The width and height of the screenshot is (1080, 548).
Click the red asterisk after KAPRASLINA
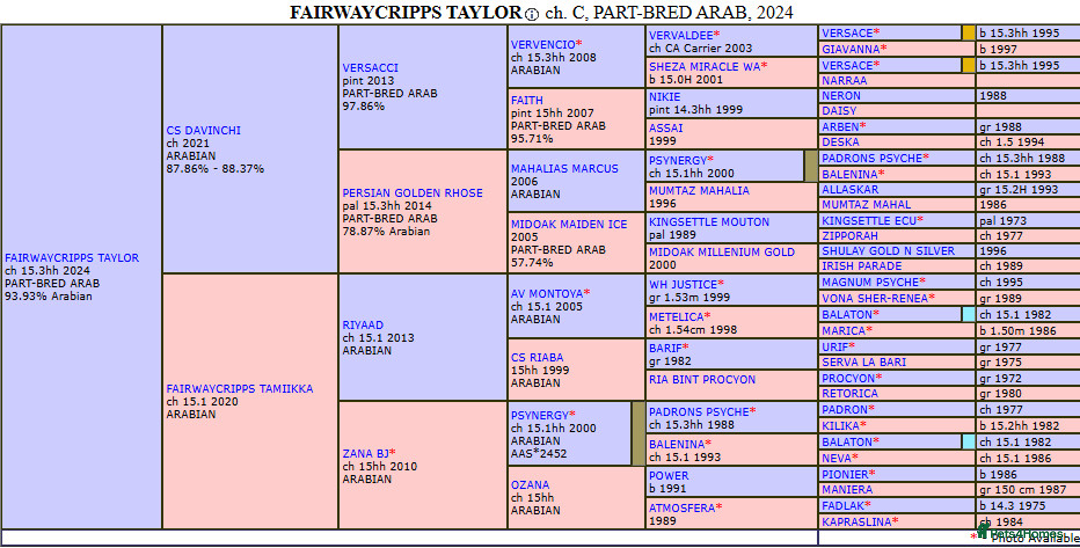[895, 521]
